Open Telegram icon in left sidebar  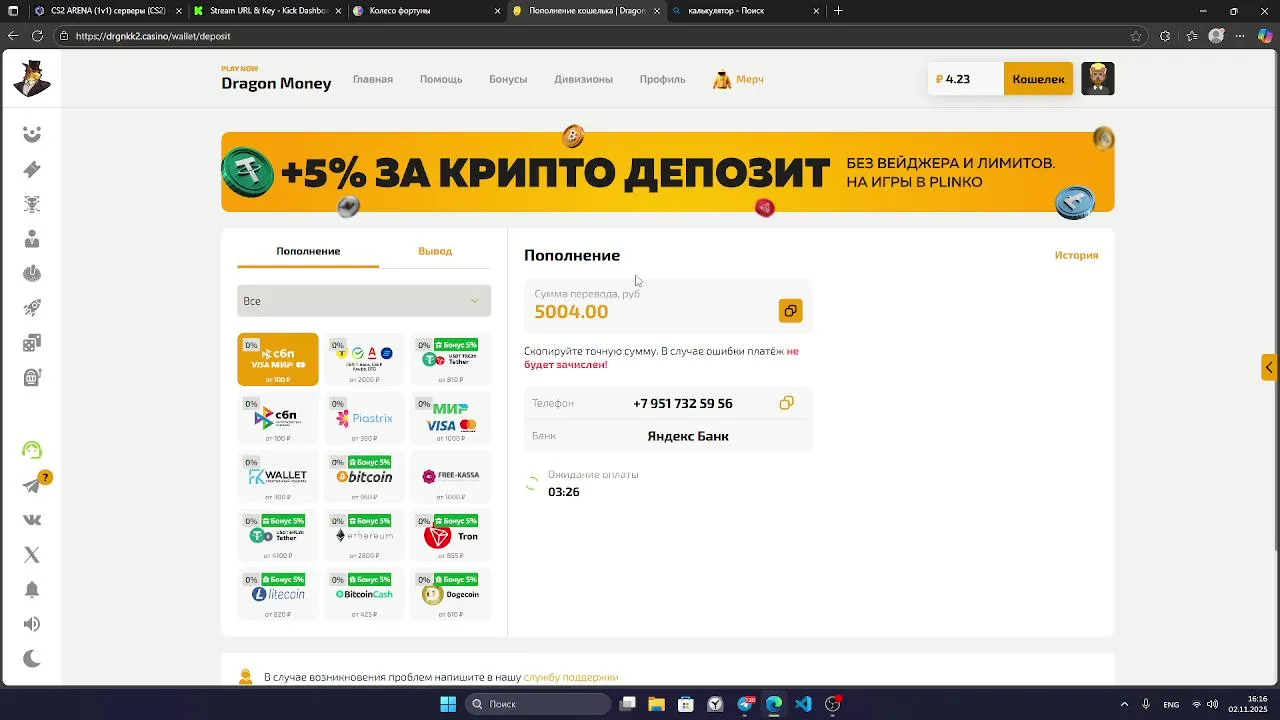click(x=32, y=485)
